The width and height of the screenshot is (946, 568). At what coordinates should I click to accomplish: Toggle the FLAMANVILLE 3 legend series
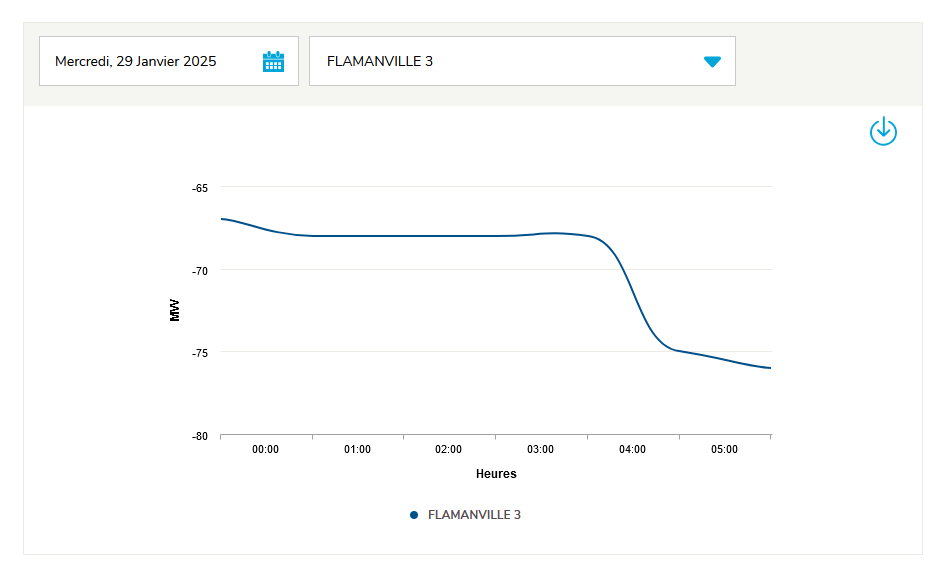[x=474, y=515]
